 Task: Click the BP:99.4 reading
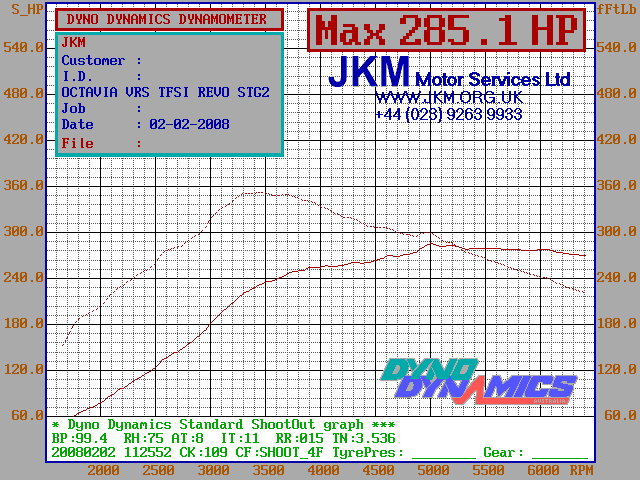(80, 438)
